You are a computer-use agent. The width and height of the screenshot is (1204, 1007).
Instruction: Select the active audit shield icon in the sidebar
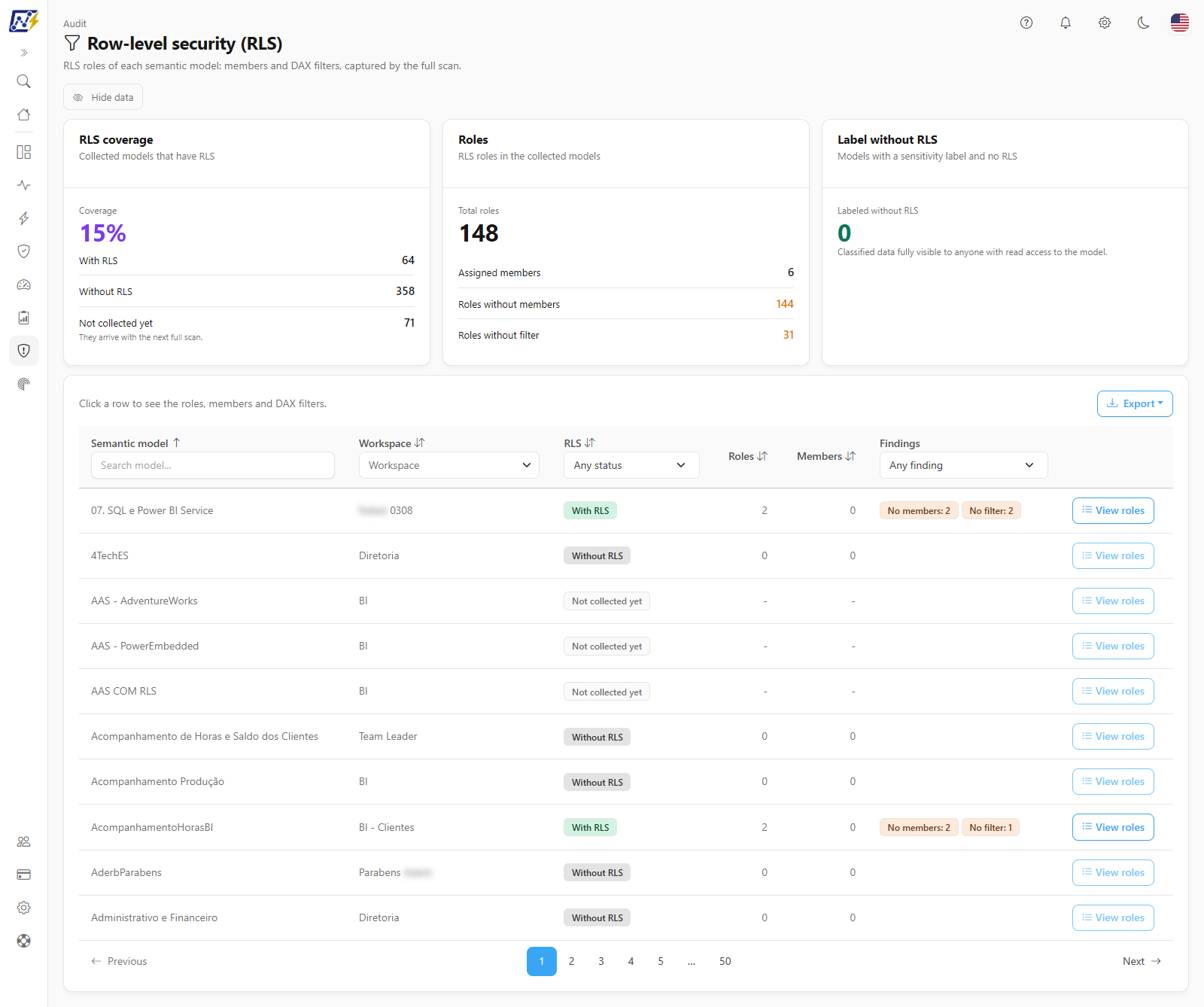(24, 351)
